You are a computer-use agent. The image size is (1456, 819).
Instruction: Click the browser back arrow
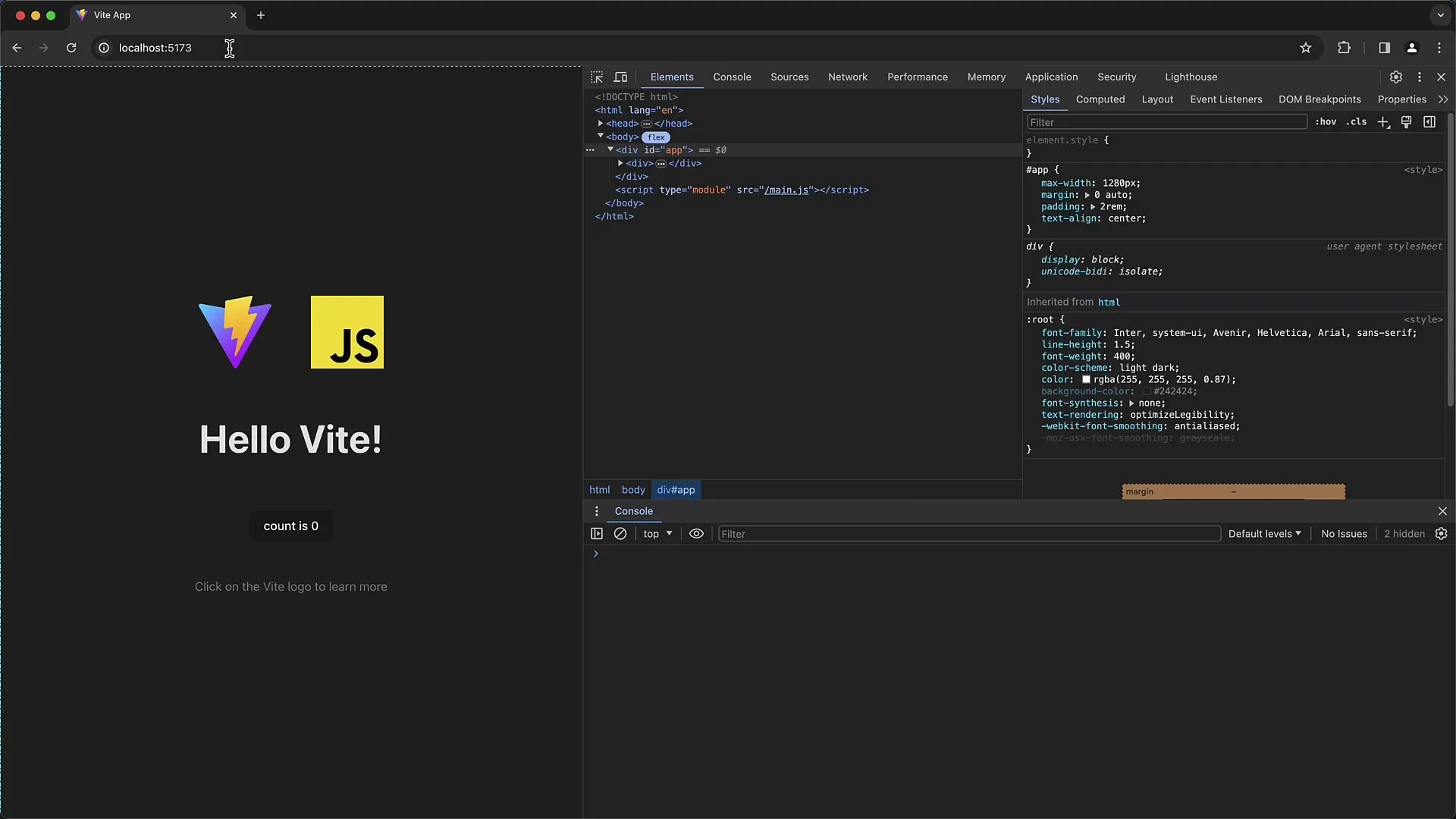pyautogui.click(x=17, y=48)
